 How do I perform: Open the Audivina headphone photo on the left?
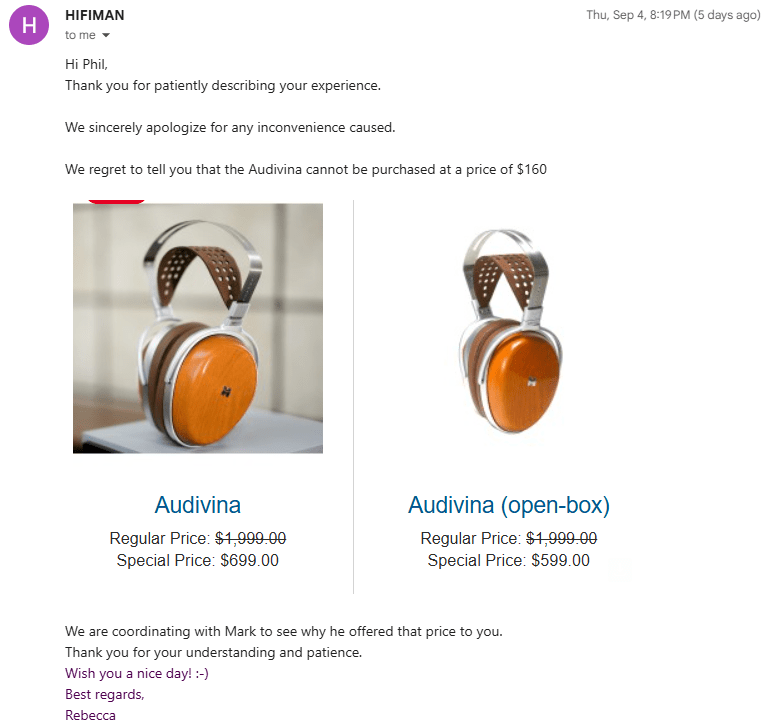pos(198,328)
